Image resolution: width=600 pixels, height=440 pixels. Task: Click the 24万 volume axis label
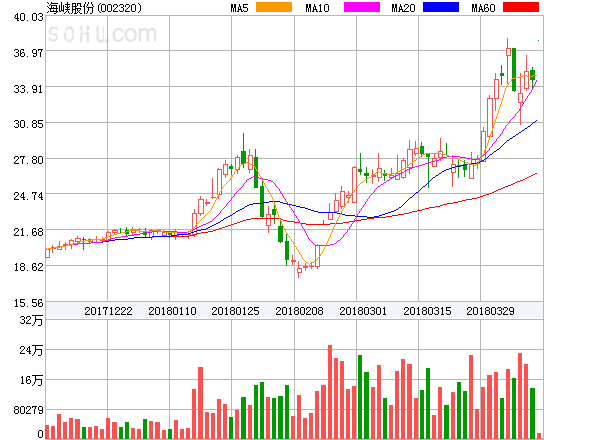coord(31,350)
